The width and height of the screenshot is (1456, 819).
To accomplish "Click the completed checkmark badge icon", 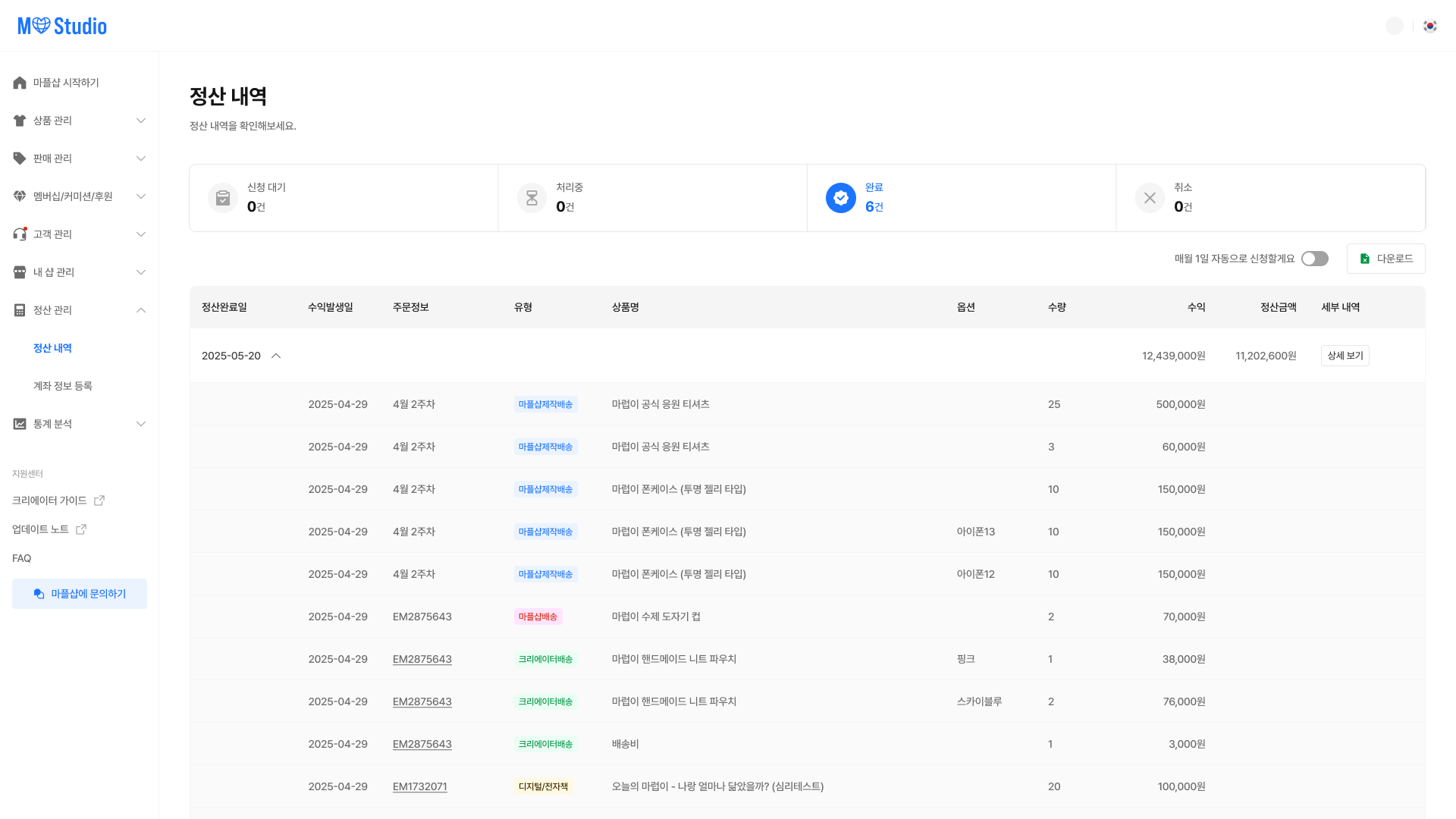I will pyautogui.click(x=840, y=198).
